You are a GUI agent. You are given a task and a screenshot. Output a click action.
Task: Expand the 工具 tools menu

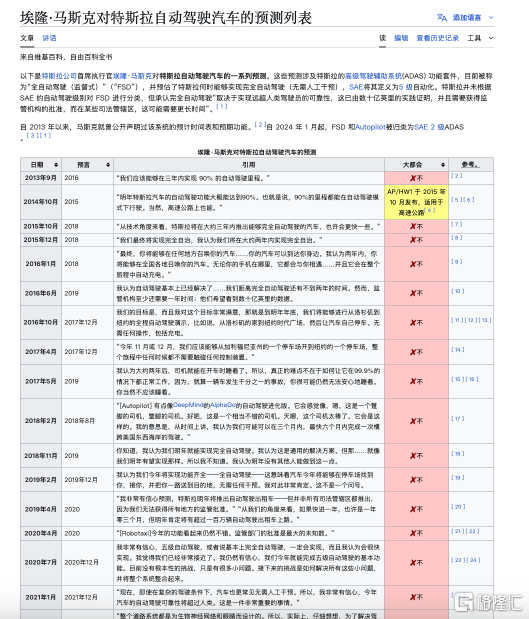[480, 38]
